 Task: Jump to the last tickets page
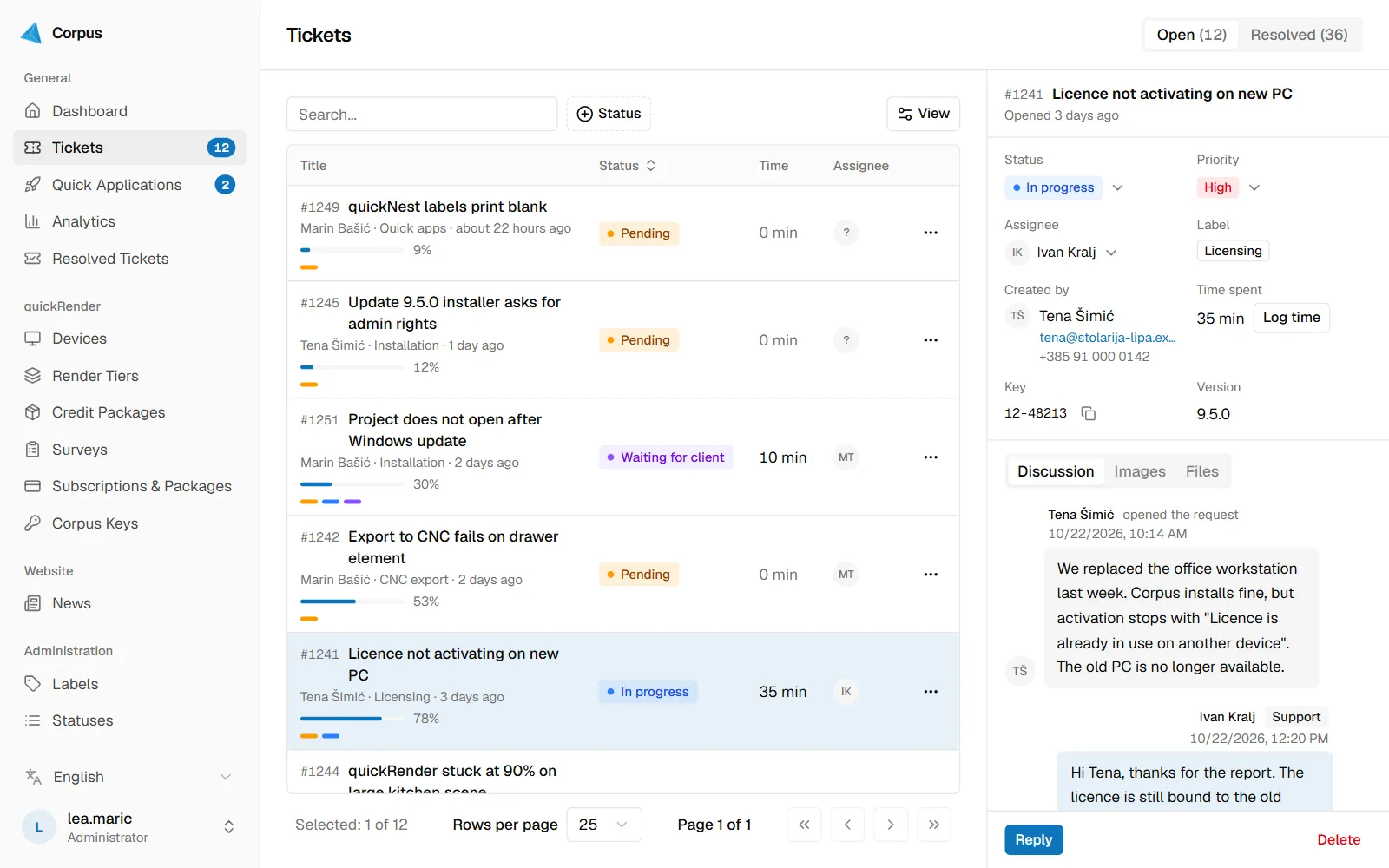pos(934,825)
